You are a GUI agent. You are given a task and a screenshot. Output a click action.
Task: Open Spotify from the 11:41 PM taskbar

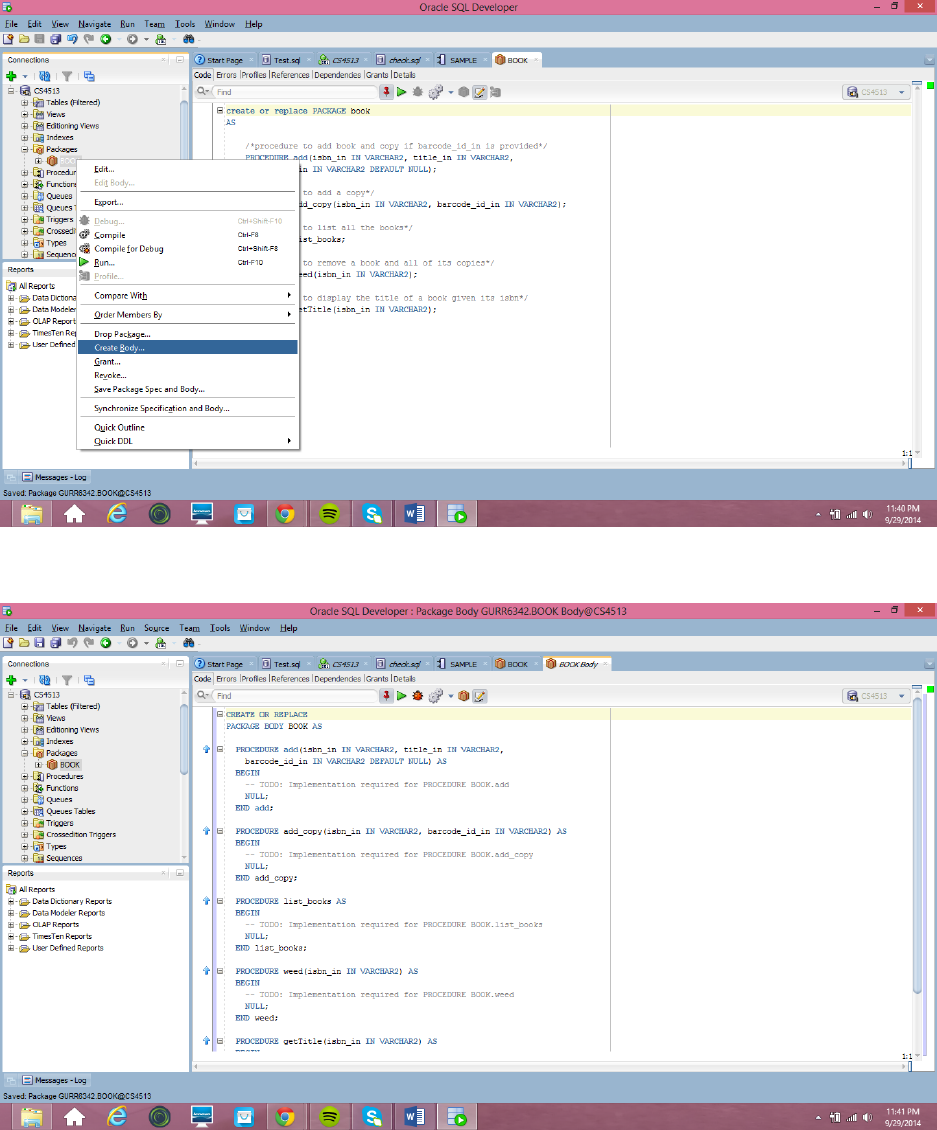tap(329, 1117)
